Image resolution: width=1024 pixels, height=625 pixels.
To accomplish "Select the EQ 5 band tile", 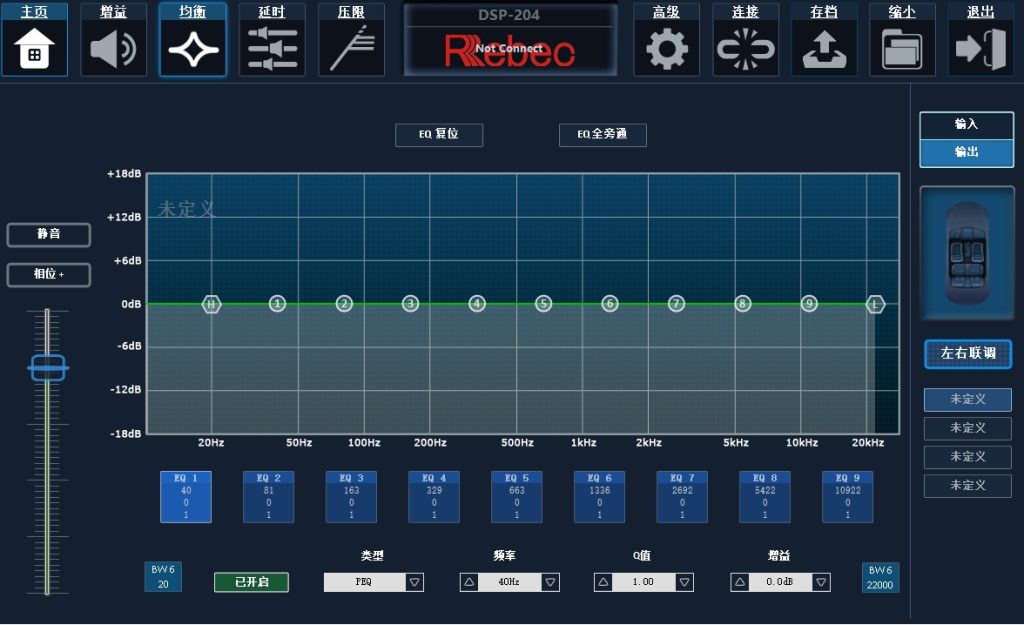I will [x=517, y=496].
